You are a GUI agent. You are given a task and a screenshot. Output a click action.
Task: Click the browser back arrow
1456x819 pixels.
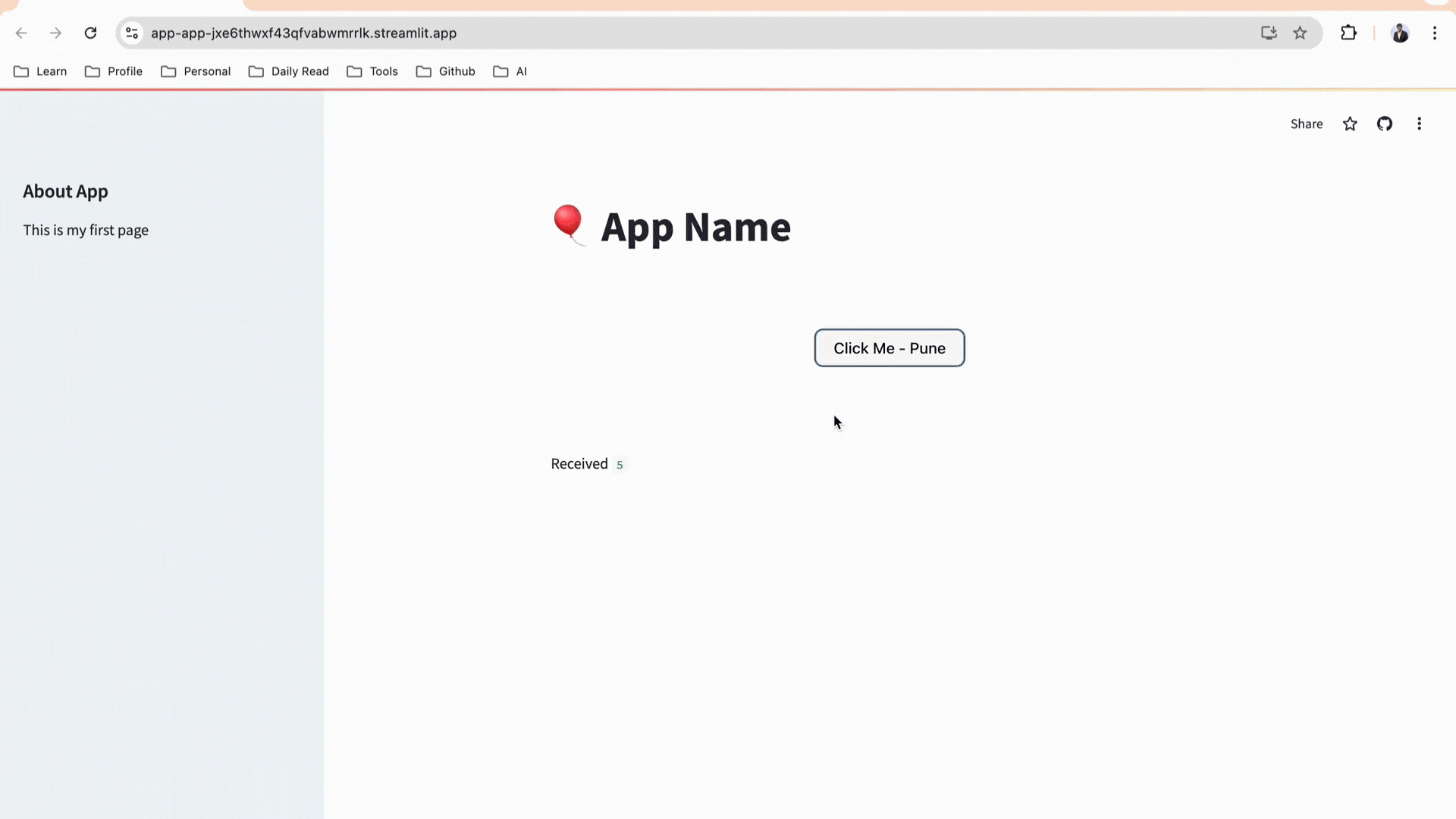tap(21, 33)
